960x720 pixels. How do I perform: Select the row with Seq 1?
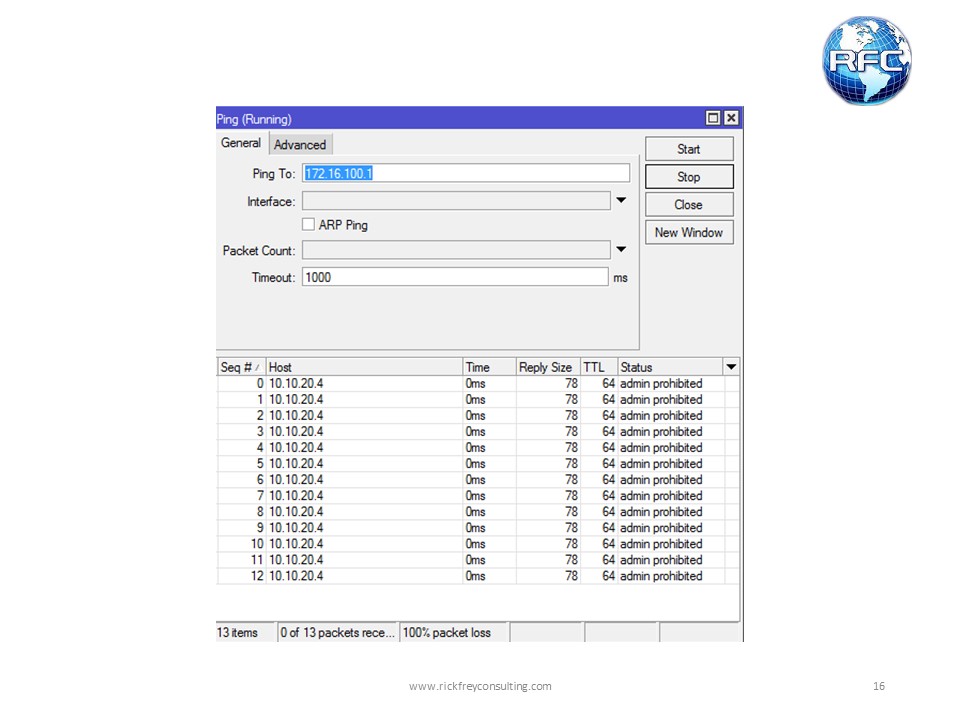478,399
